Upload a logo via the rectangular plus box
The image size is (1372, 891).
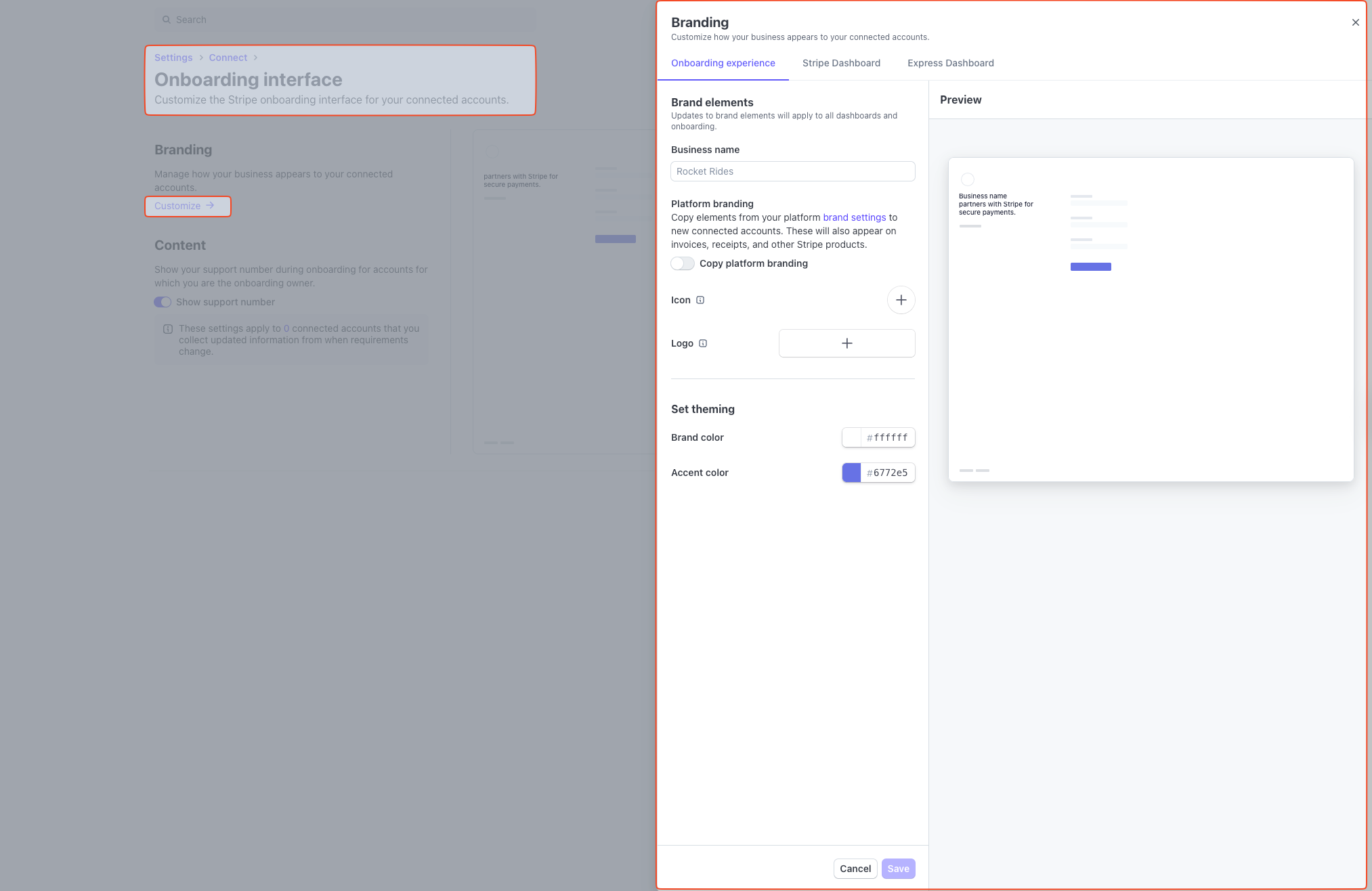pos(846,343)
